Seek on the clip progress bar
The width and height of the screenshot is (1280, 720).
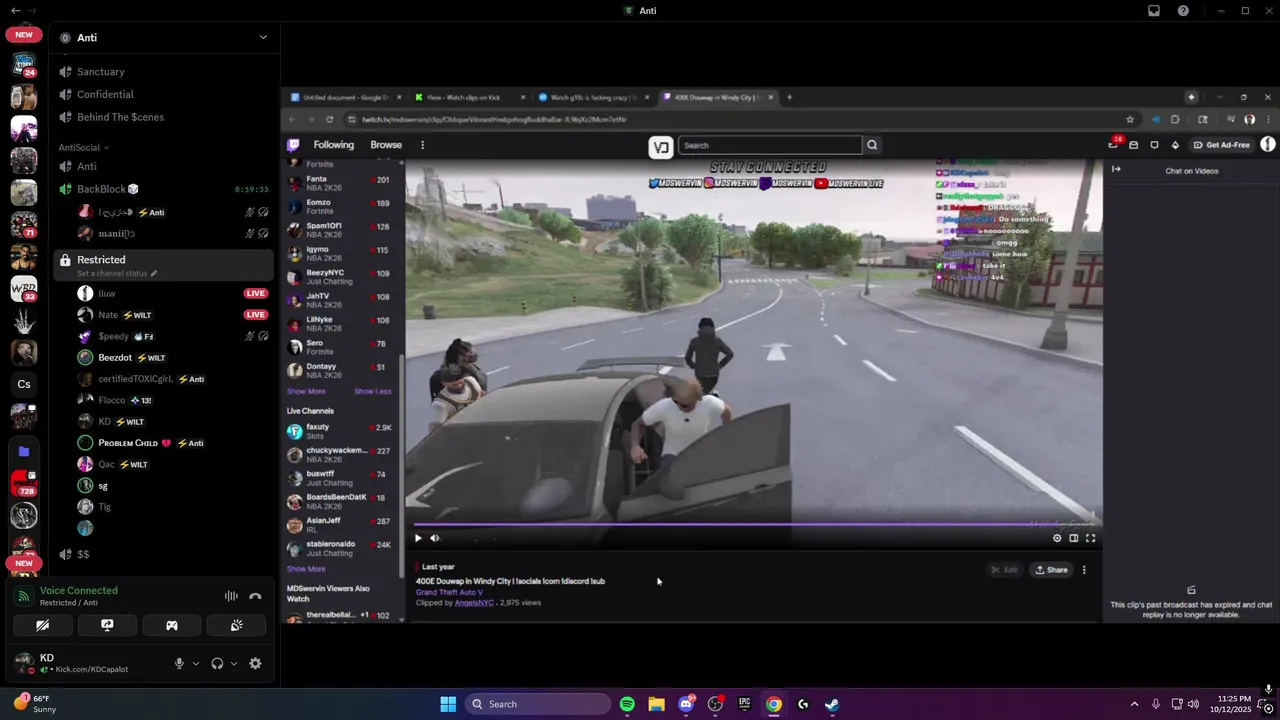tap(754, 524)
